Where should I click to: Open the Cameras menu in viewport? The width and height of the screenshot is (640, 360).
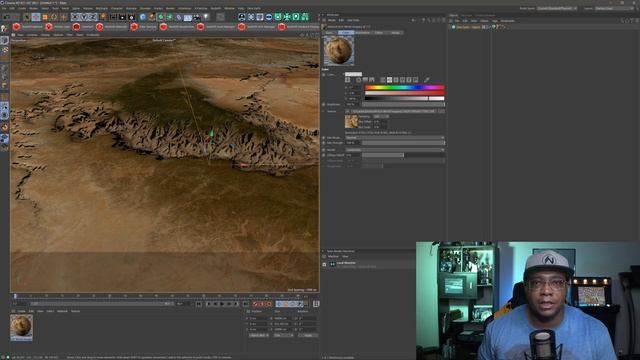click(32, 35)
